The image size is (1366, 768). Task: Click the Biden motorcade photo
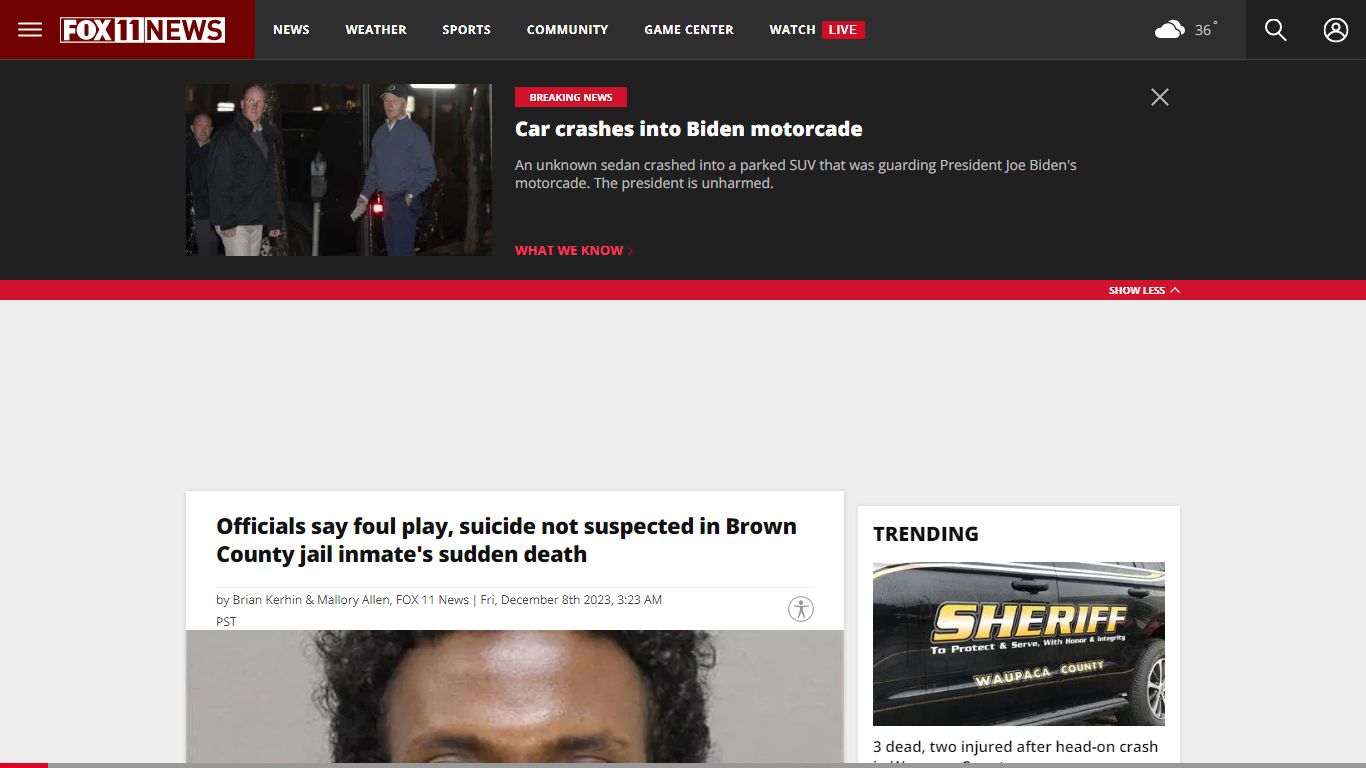coord(338,169)
